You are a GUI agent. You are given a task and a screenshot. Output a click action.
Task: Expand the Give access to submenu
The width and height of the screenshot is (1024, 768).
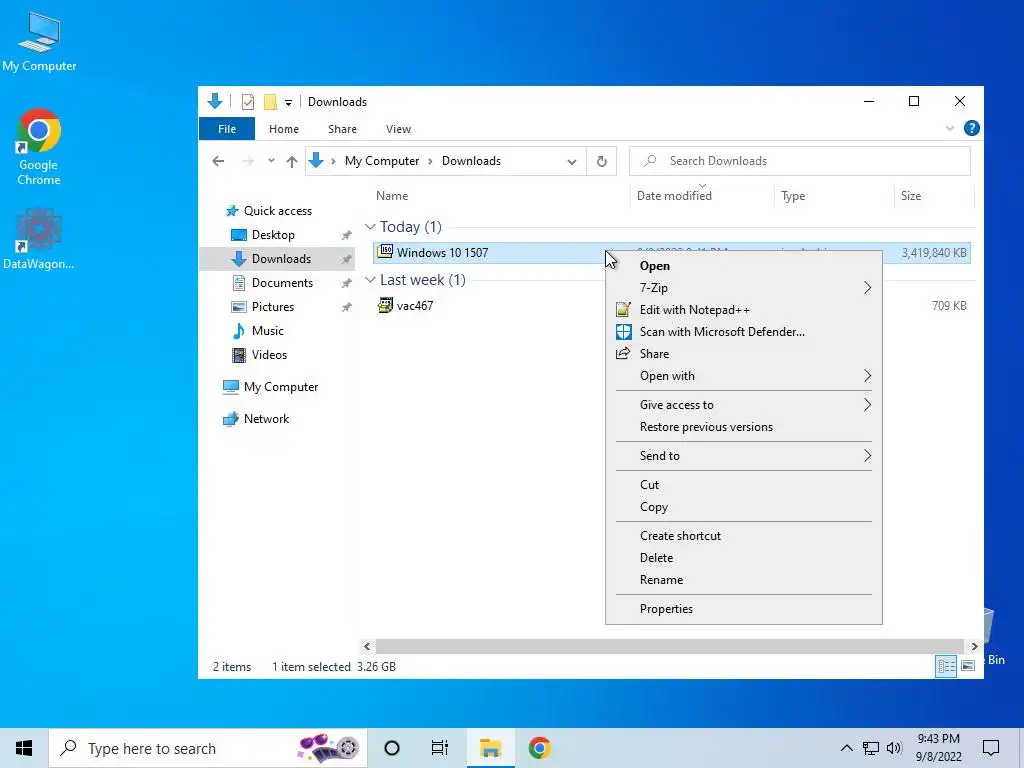tap(743, 405)
